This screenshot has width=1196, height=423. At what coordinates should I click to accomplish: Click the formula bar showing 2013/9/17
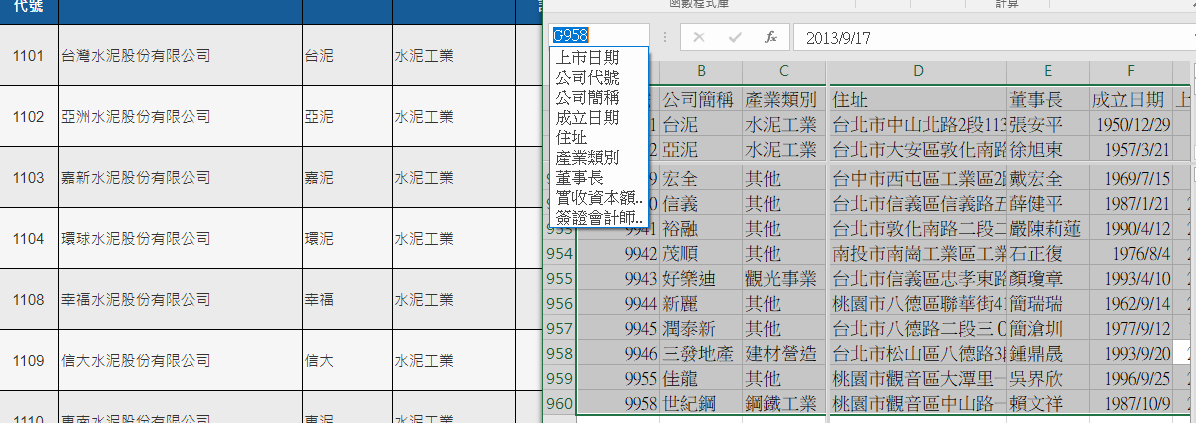pyautogui.click(x=994, y=37)
